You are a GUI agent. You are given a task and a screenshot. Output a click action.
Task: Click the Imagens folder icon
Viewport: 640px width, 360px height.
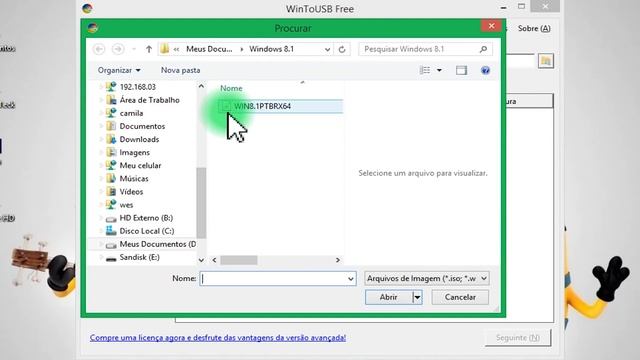[111, 152]
